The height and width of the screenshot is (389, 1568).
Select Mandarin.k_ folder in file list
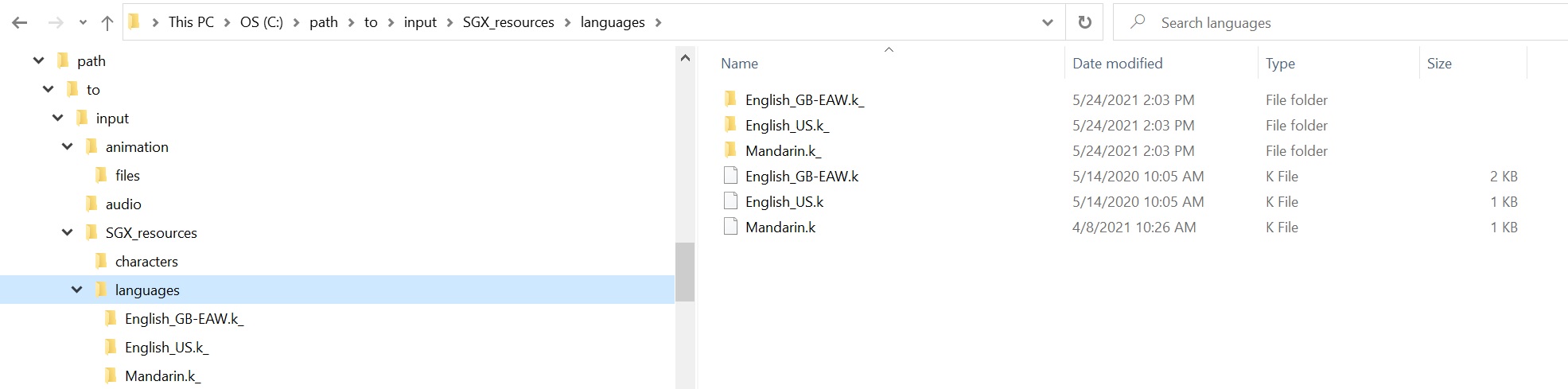coord(782,150)
